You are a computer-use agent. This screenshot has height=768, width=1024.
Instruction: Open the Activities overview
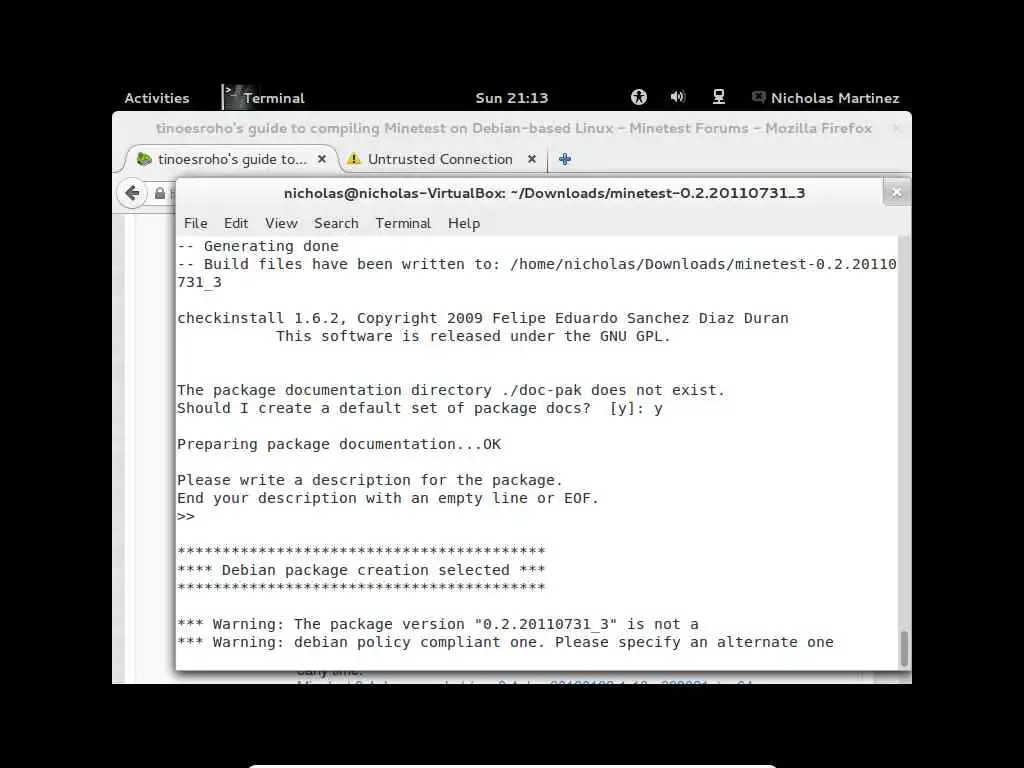(157, 98)
